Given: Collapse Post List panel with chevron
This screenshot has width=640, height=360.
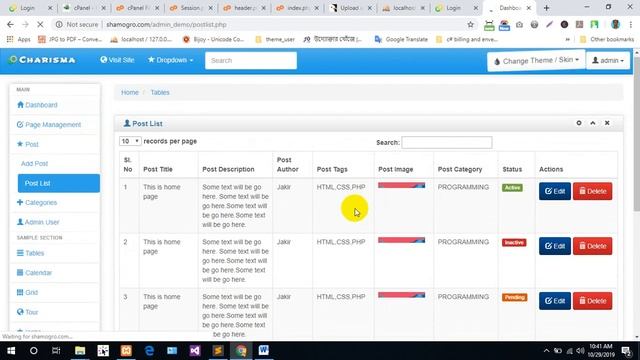Looking at the screenshot, I should coord(593,123).
